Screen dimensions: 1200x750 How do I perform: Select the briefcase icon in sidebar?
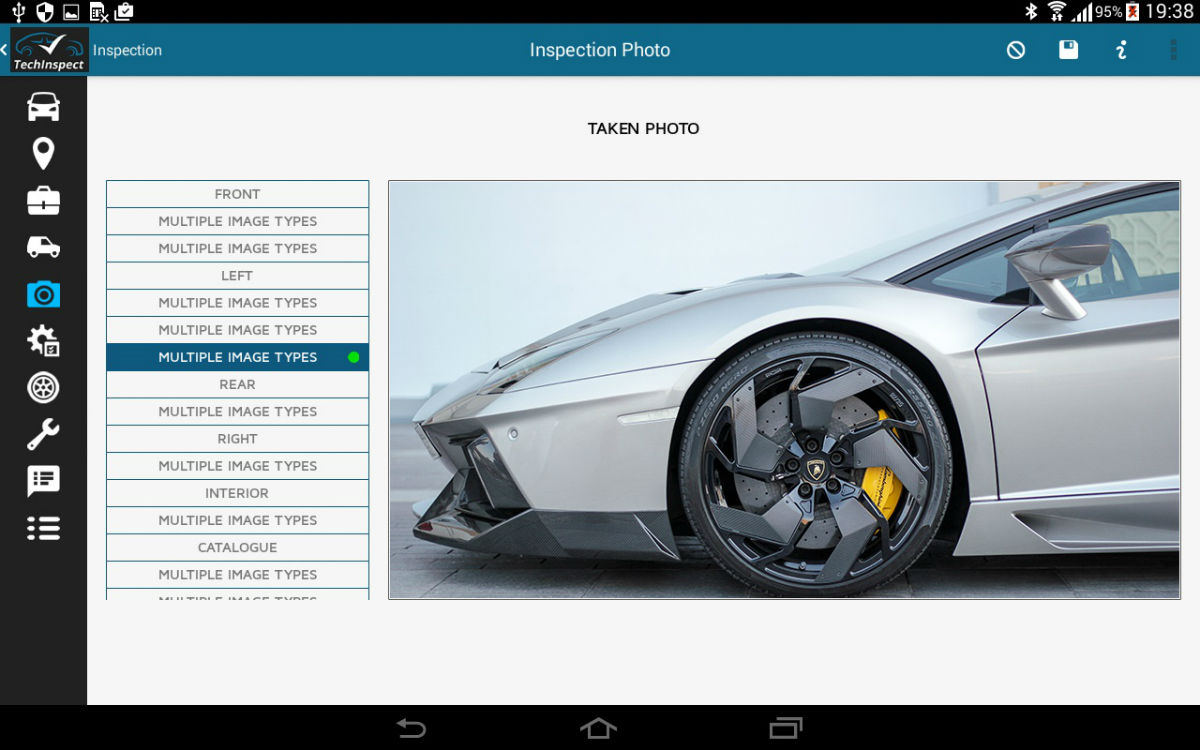pos(43,201)
